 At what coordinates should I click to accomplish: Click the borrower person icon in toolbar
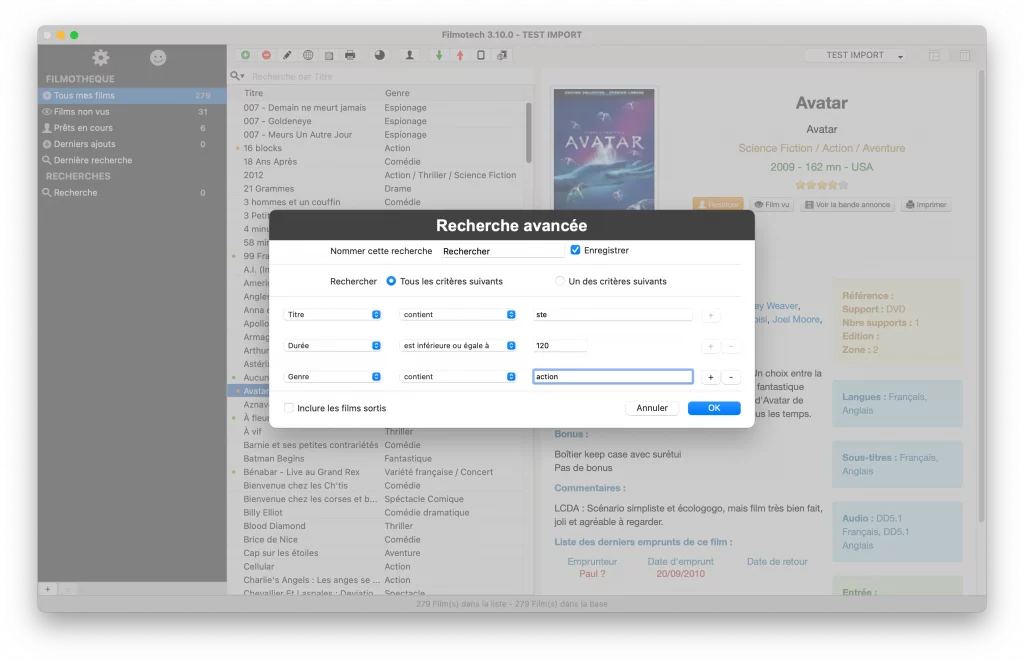pyautogui.click(x=409, y=55)
